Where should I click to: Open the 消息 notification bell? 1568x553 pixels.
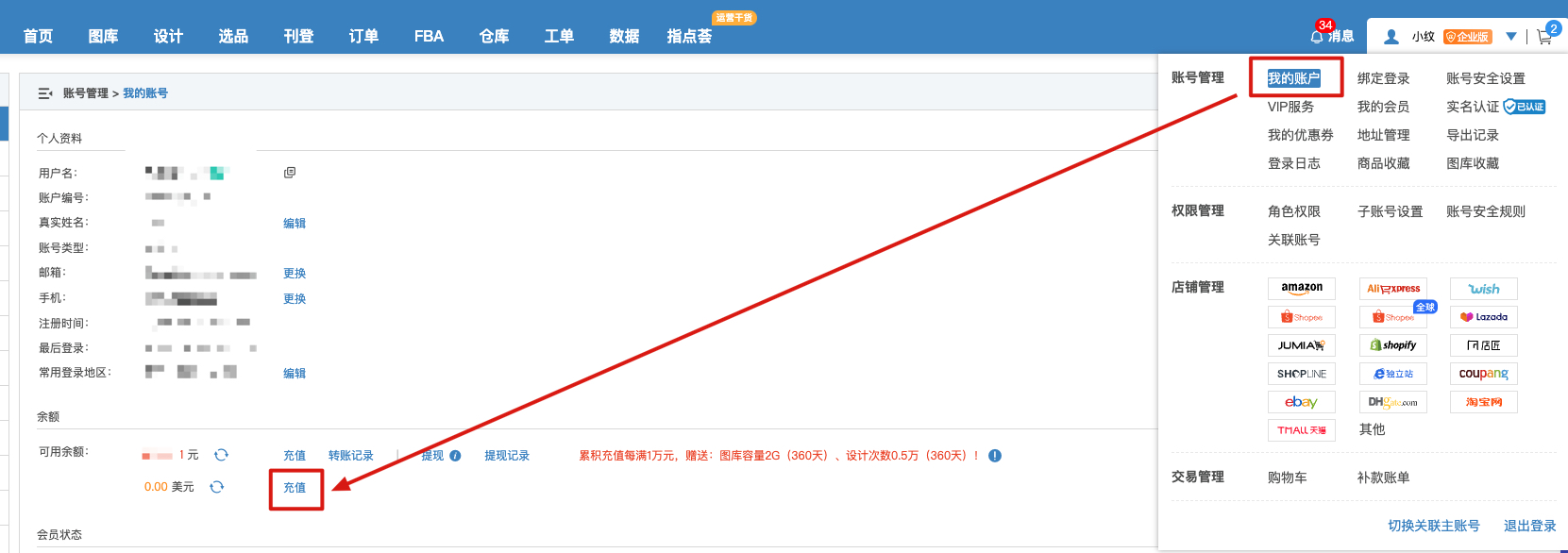coord(1317,36)
